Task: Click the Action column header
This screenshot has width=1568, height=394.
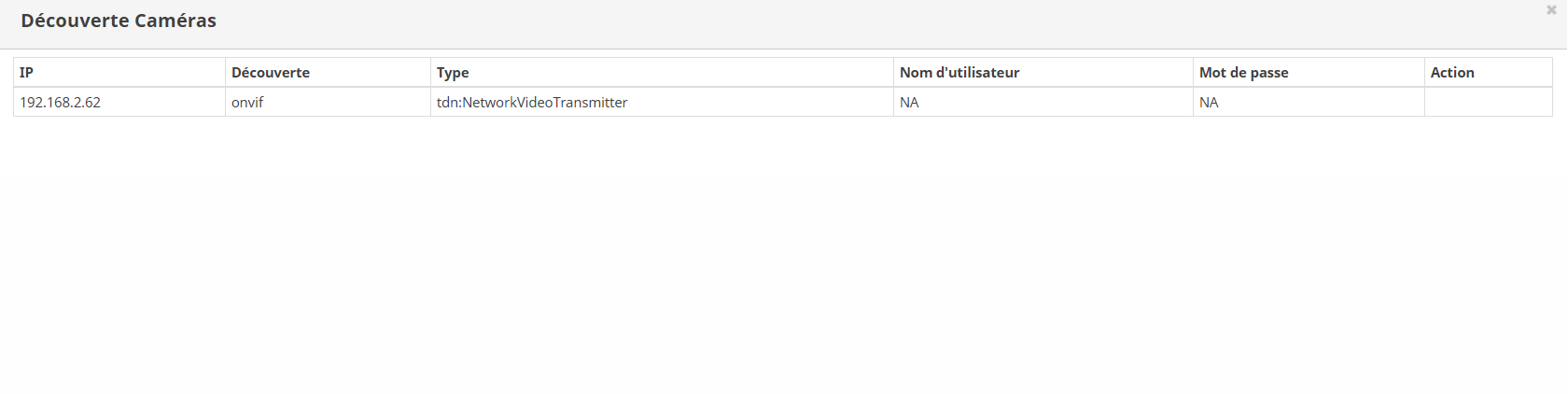Action: (x=1451, y=73)
